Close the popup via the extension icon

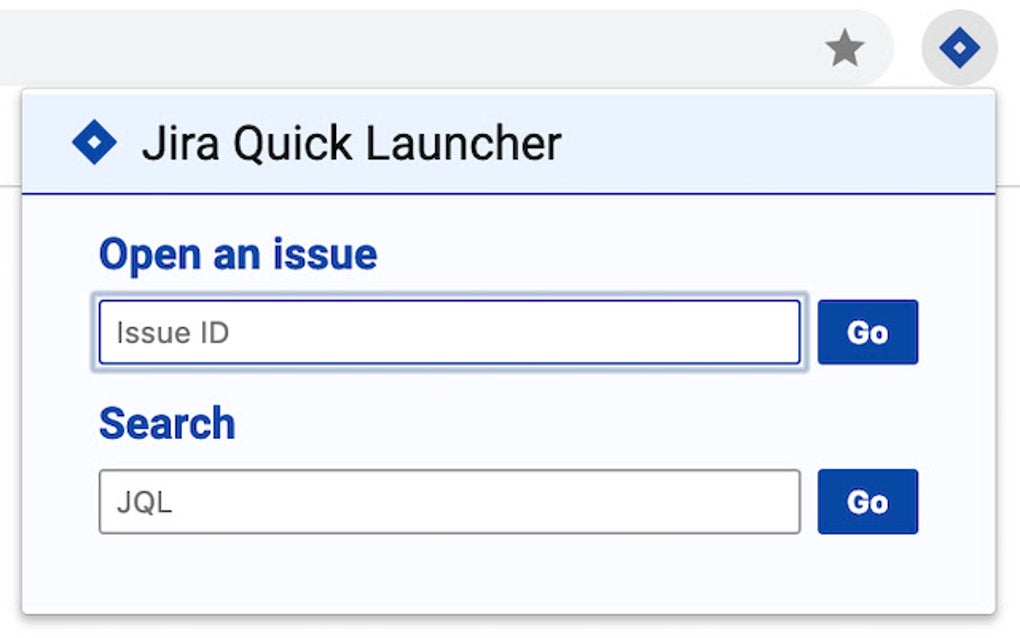click(x=959, y=48)
